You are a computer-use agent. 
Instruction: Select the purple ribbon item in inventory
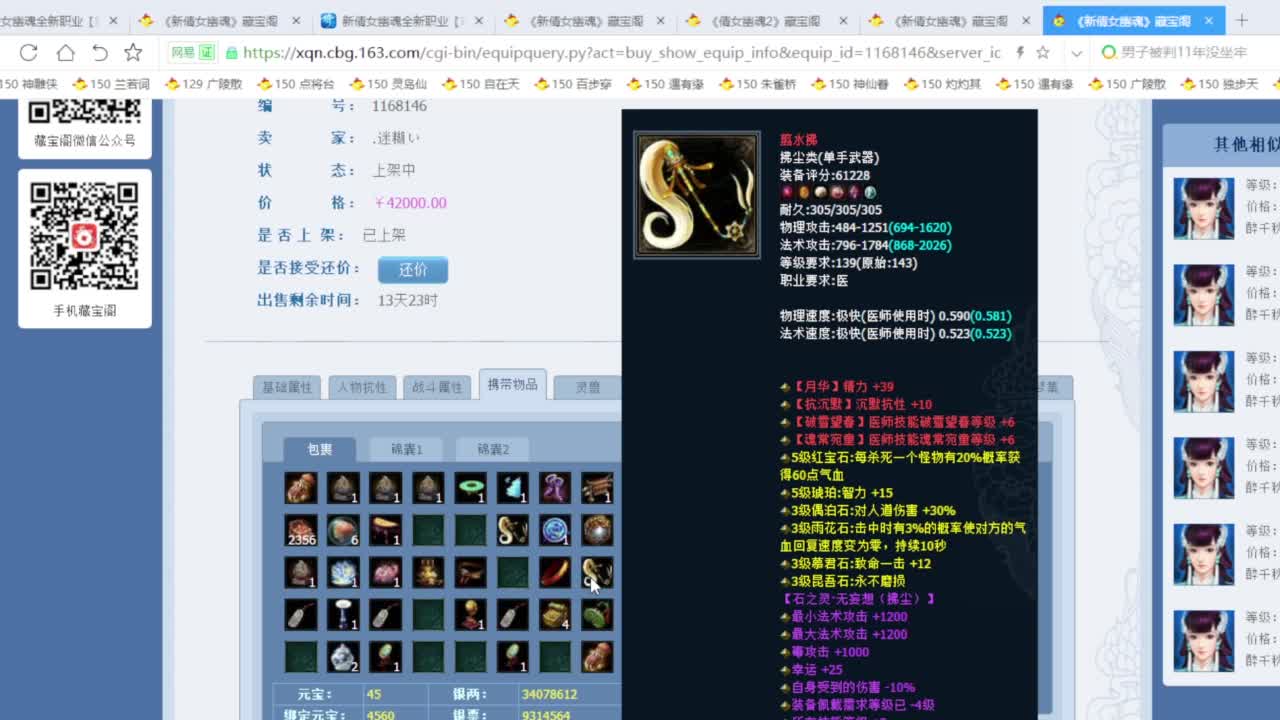pyautogui.click(x=555, y=487)
